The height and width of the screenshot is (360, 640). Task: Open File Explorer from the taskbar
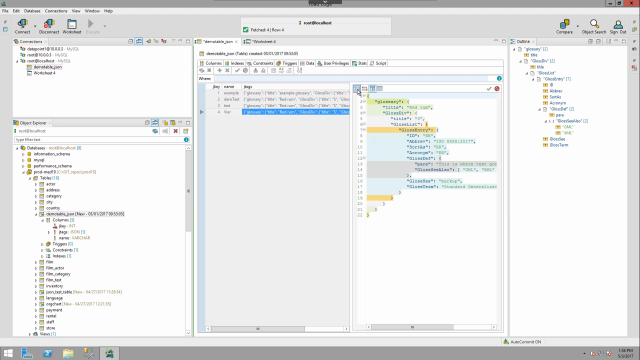[x=68, y=353]
